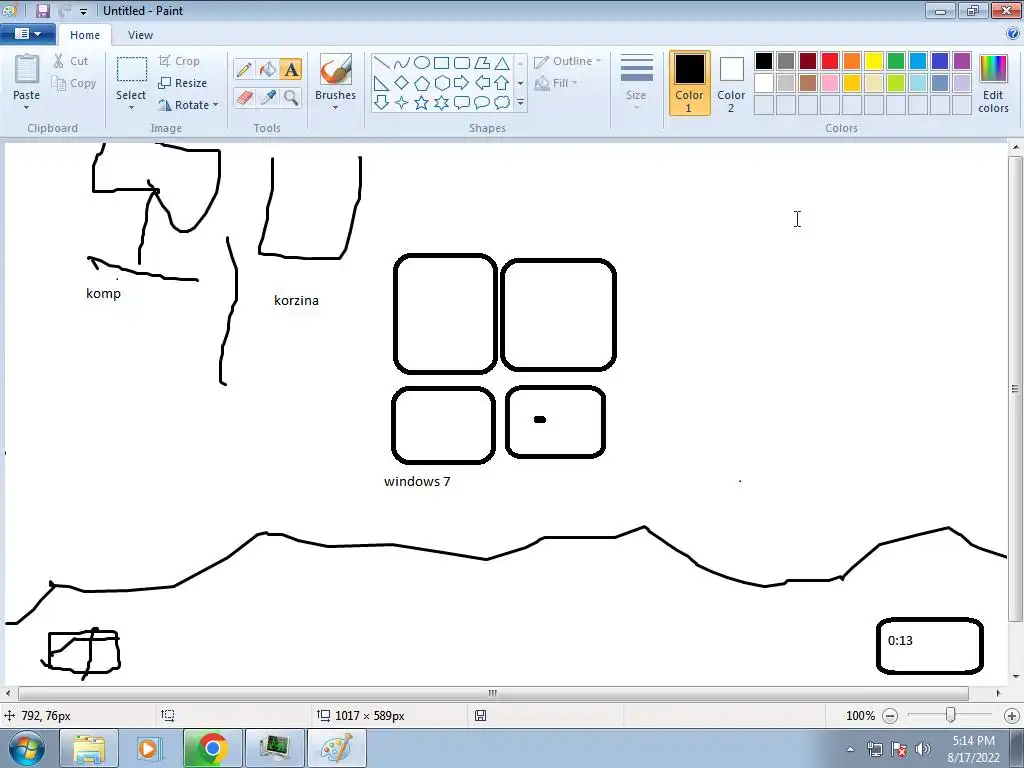
Task: Choose the Line shape
Action: click(x=382, y=63)
